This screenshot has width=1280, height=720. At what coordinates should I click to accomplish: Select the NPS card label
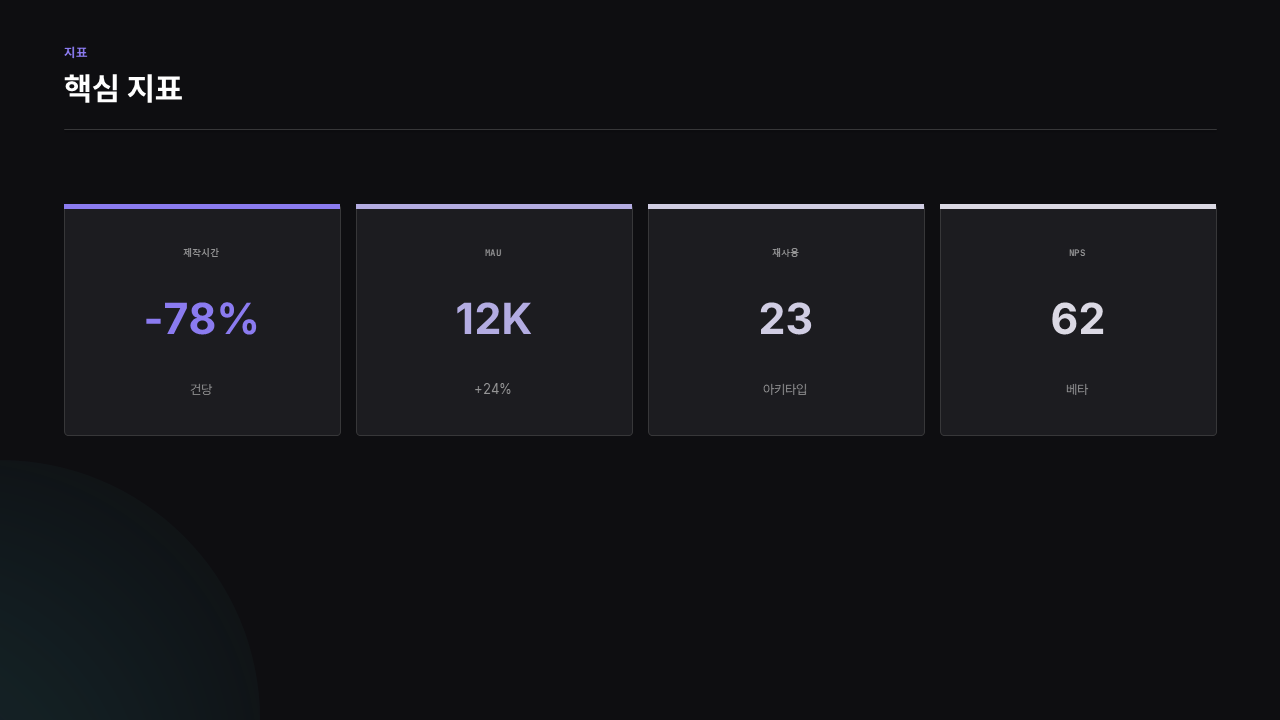tap(1077, 253)
